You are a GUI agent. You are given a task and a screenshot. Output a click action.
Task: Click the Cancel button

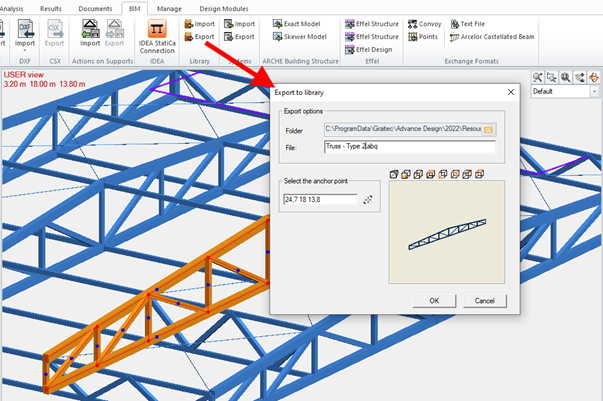coord(485,300)
